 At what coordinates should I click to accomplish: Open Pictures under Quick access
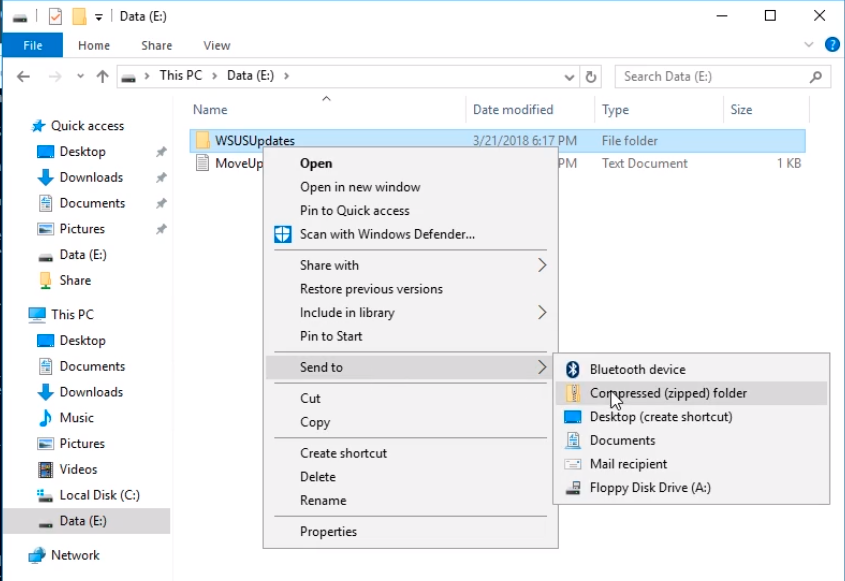[82, 229]
